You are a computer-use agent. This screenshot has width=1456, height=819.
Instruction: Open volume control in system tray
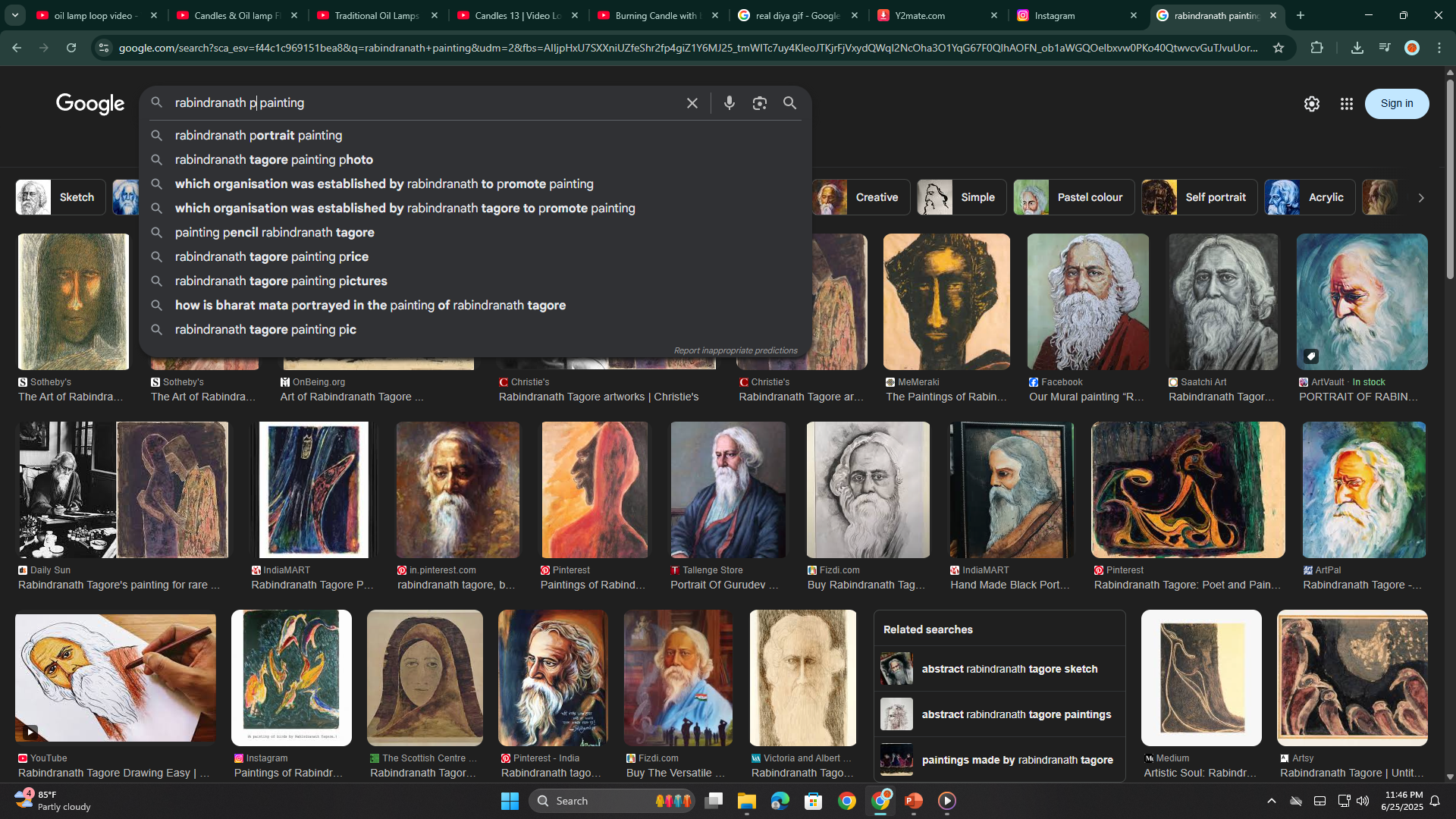click(1363, 801)
